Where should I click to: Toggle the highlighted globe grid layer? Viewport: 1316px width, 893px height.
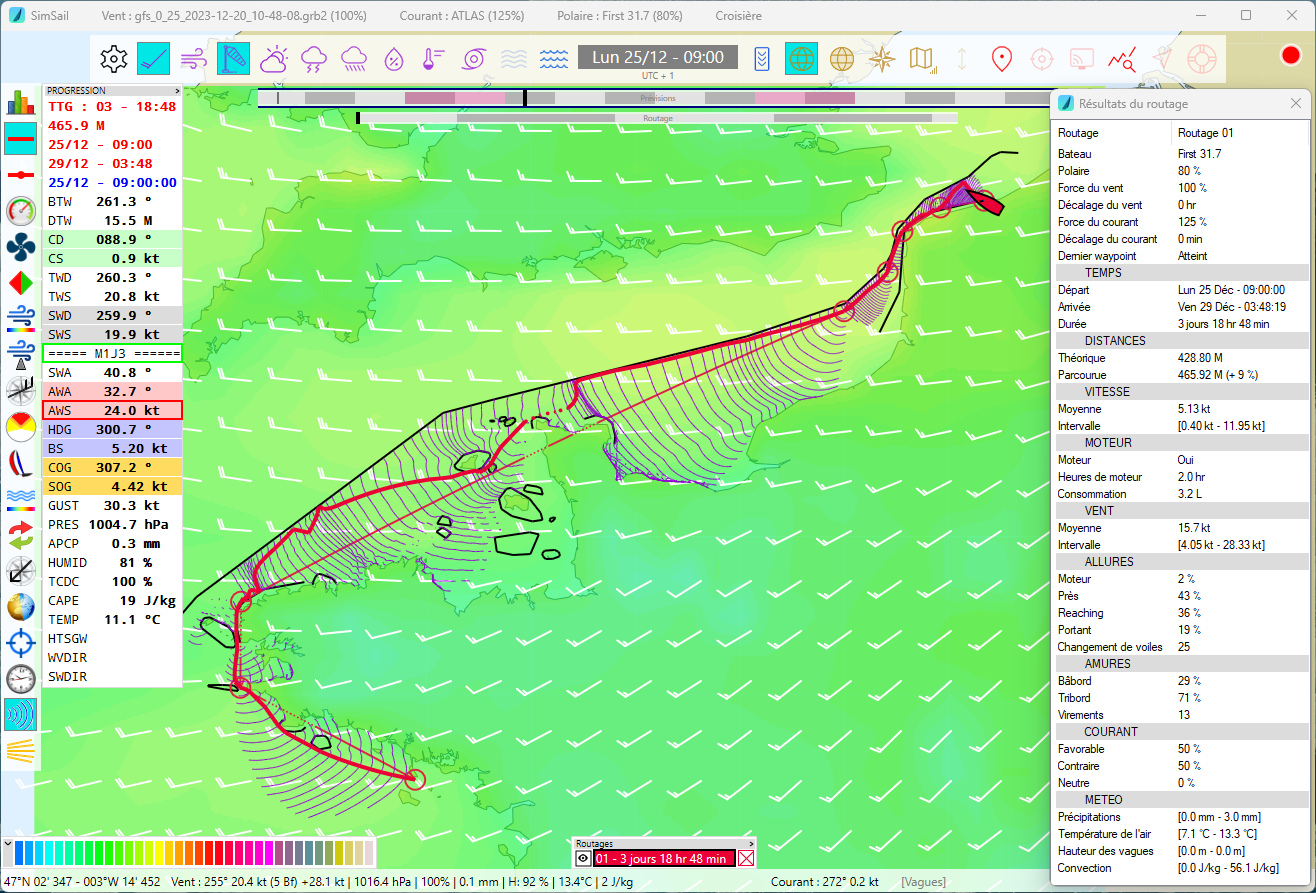801,59
